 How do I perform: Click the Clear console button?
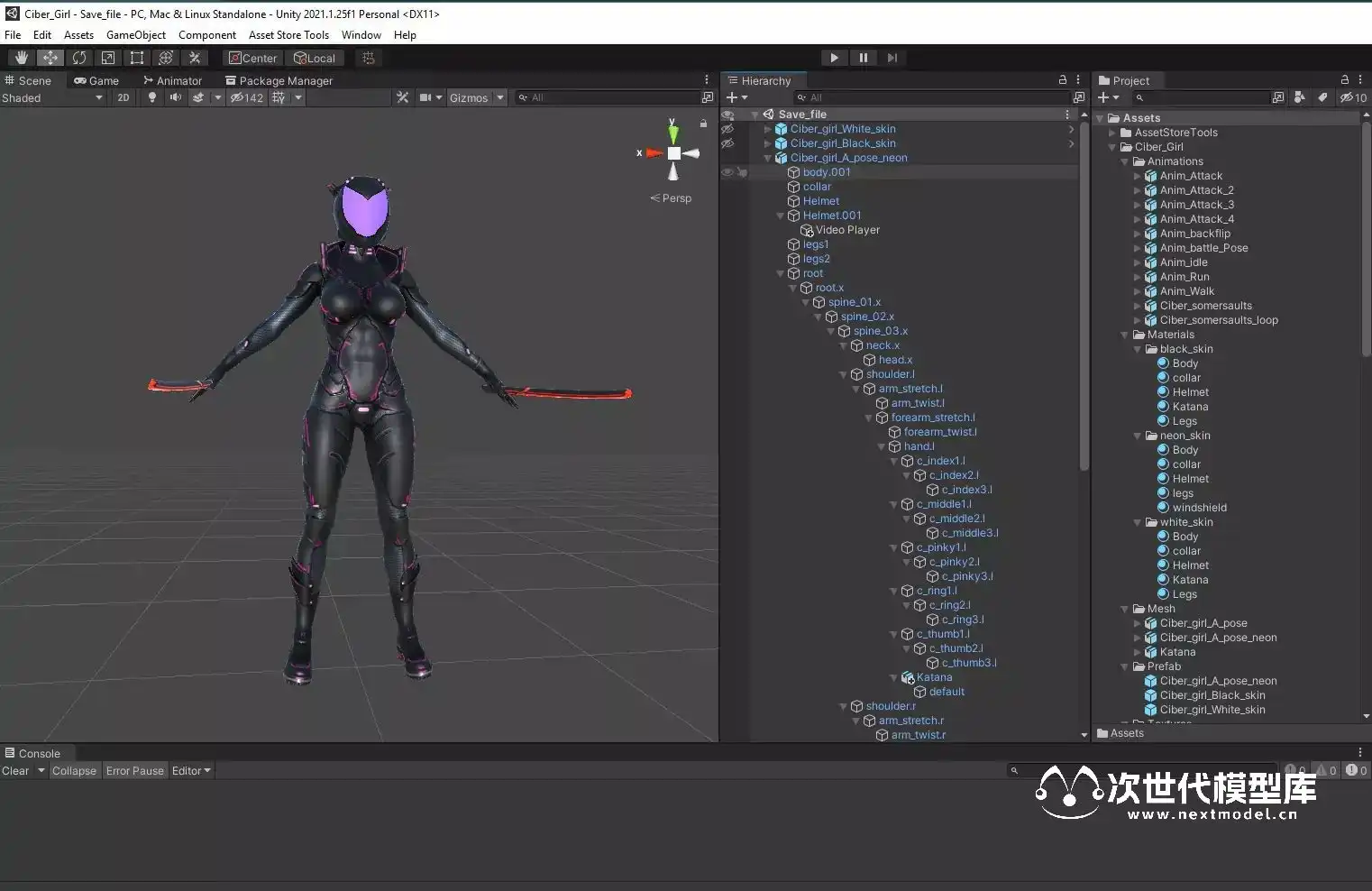(x=15, y=771)
